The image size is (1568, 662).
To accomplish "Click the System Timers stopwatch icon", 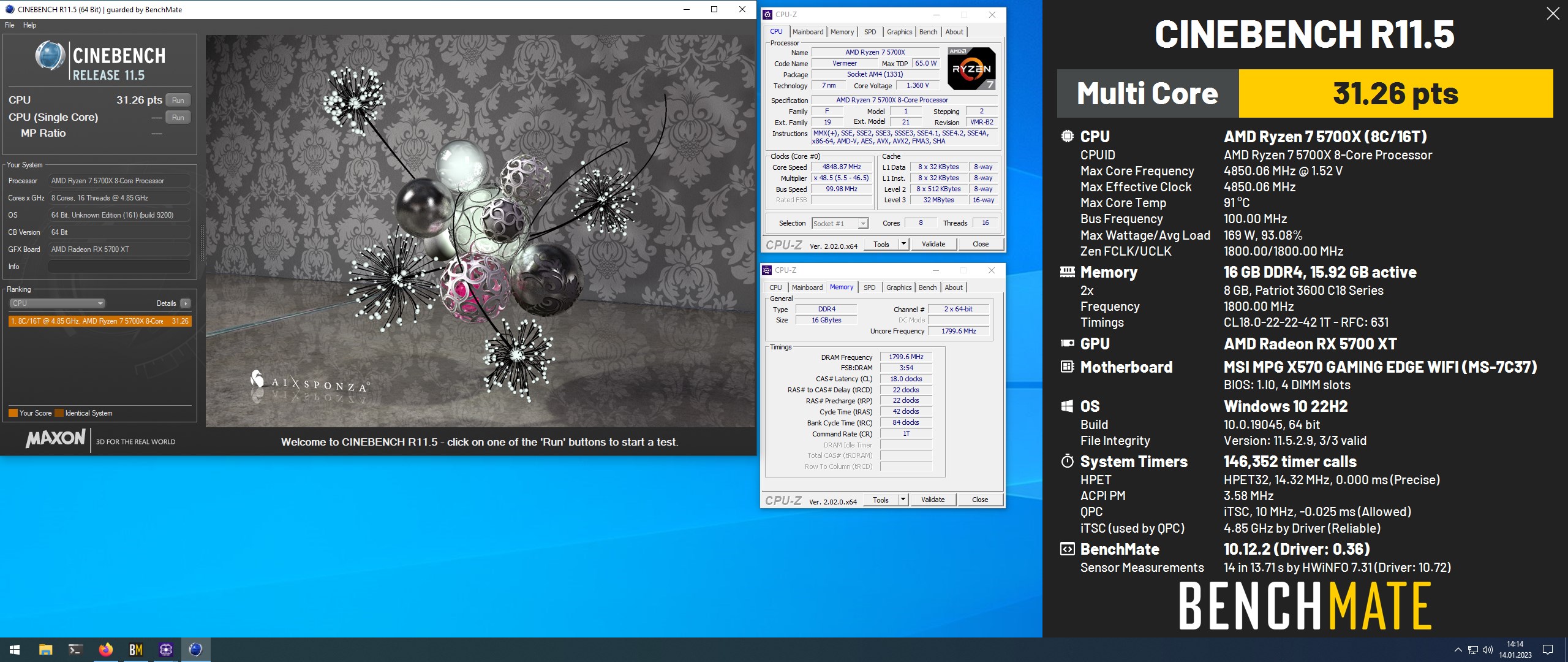I will coord(1067,461).
